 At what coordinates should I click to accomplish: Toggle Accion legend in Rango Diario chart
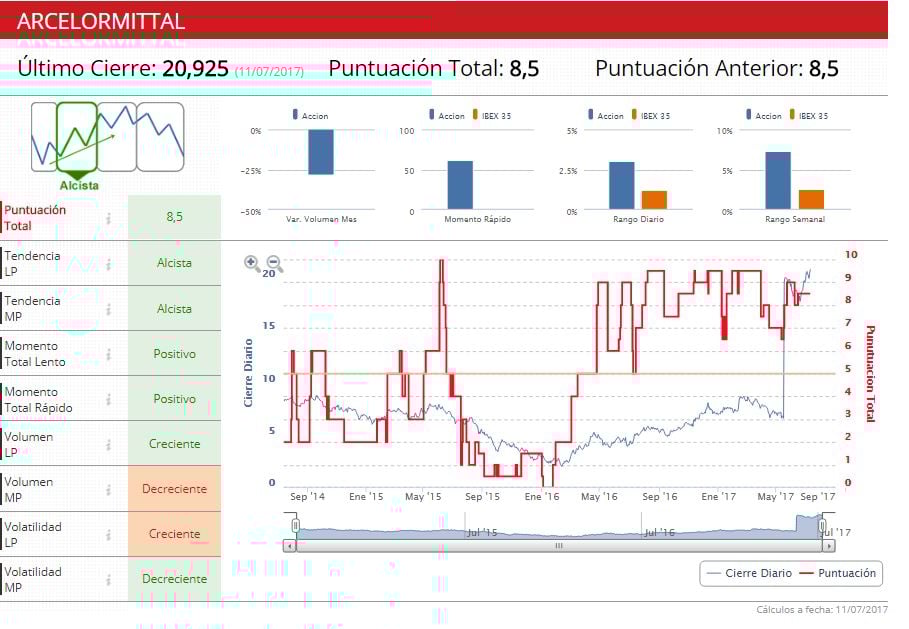click(x=606, y=115)
